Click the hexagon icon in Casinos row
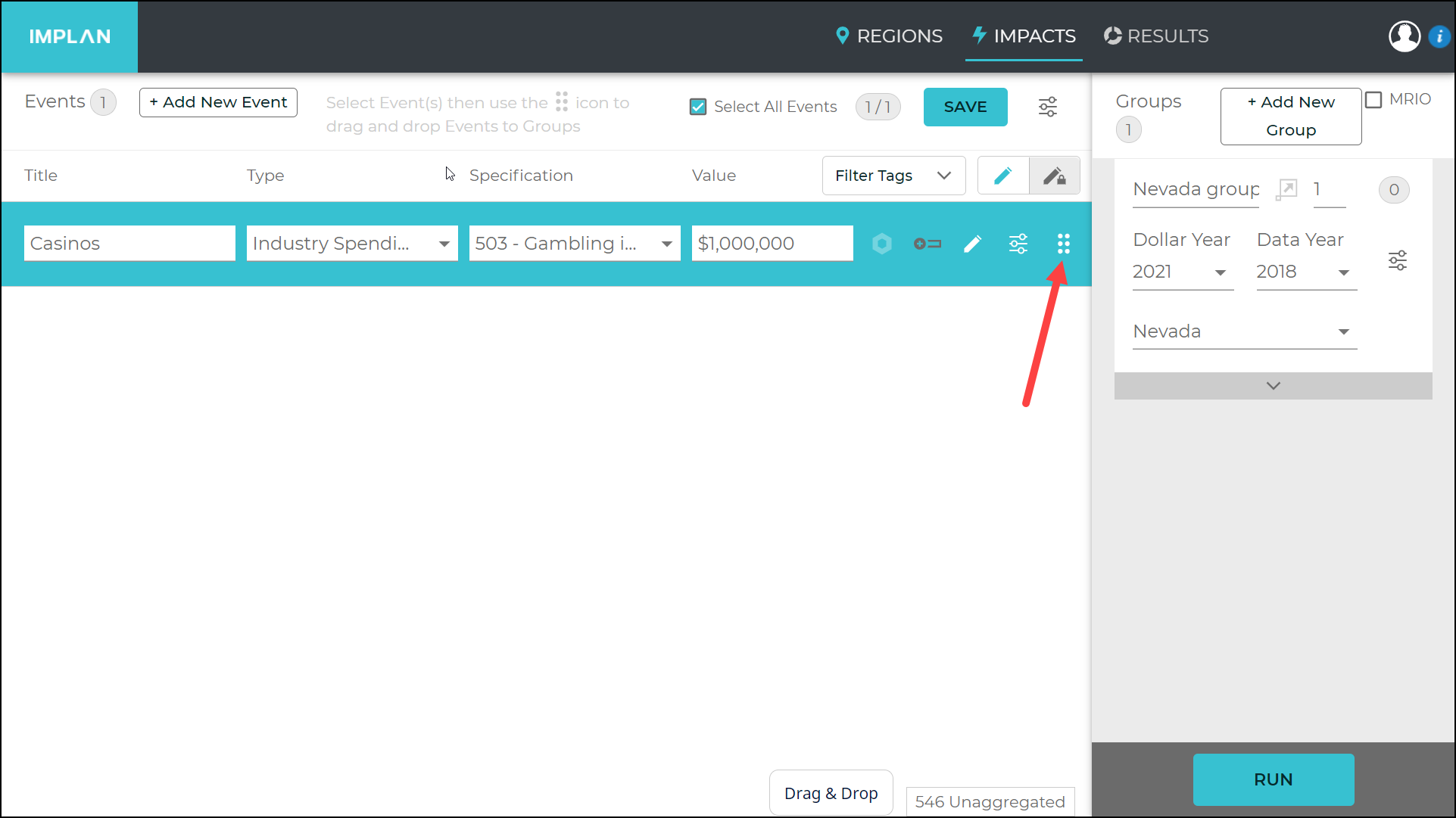The width and height of the screenshot is (1456, 818). [882, 244]
